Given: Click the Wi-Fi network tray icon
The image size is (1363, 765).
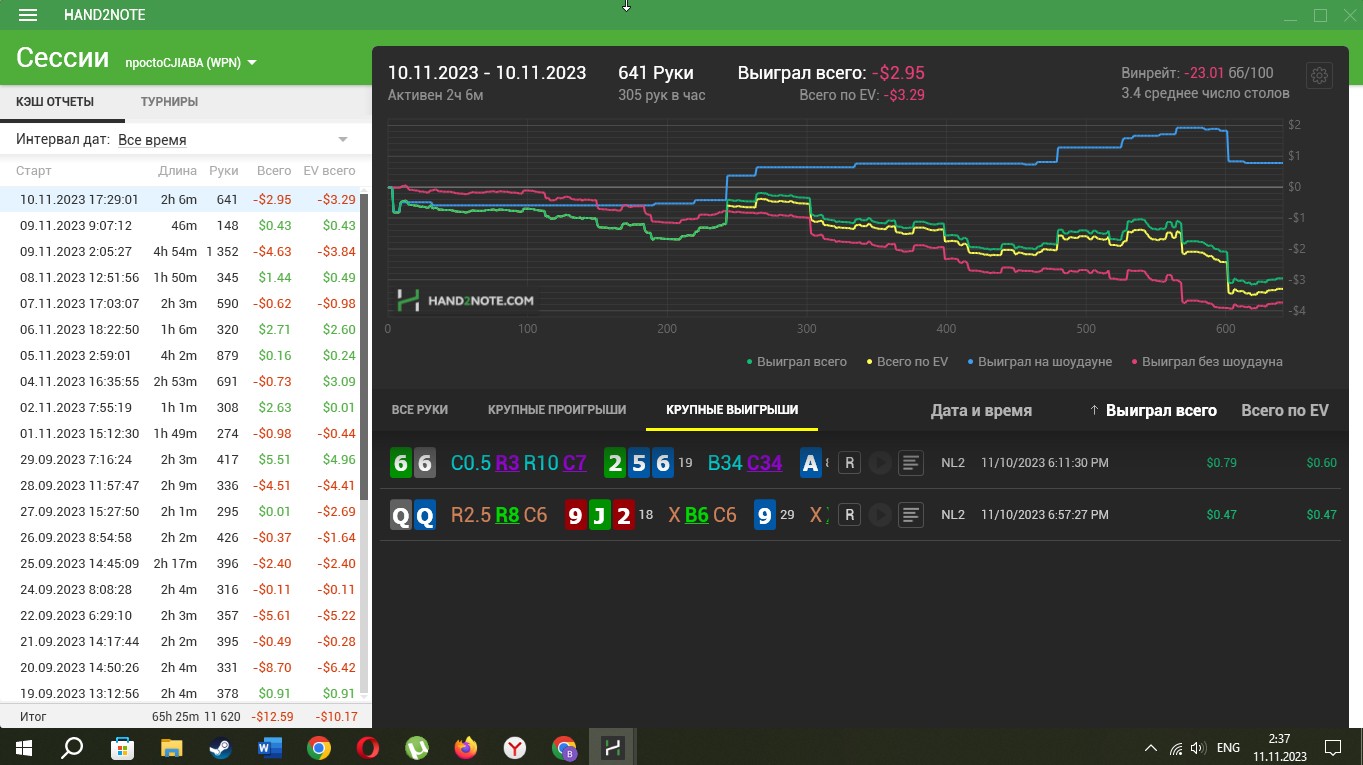Looking at the screenshot, I should pyautogui.click(x=1175, y=748).
